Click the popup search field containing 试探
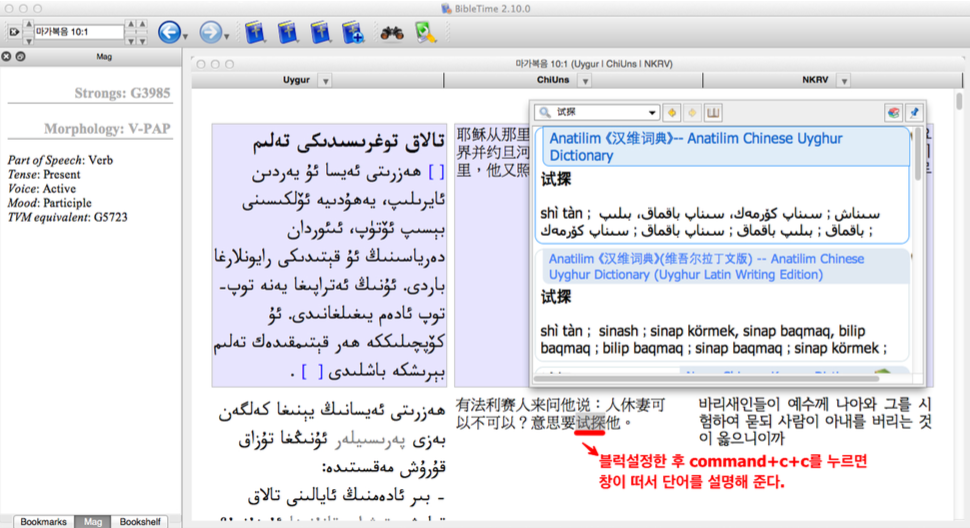970x528 pixels. pos(598,112)
